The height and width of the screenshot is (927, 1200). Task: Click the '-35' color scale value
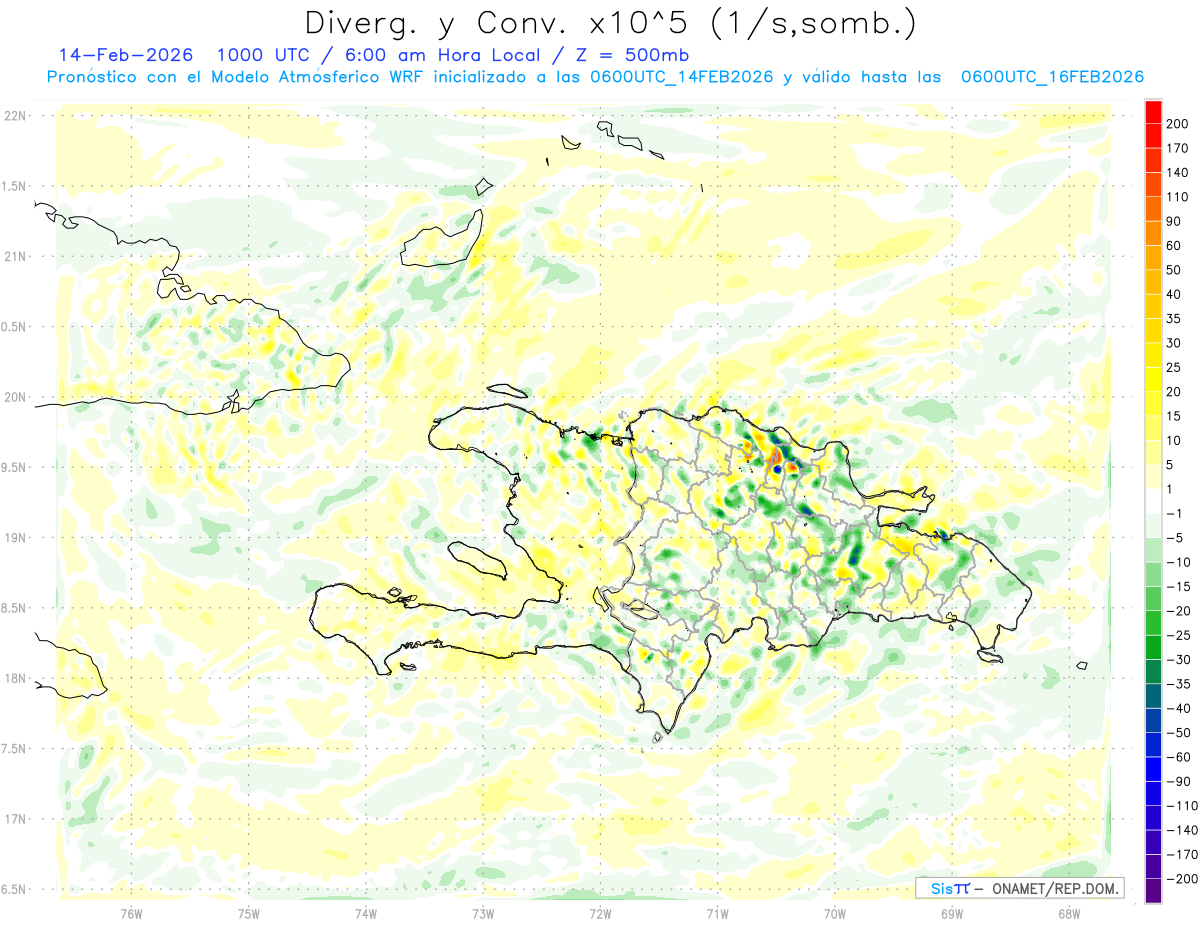[1180, 684]
